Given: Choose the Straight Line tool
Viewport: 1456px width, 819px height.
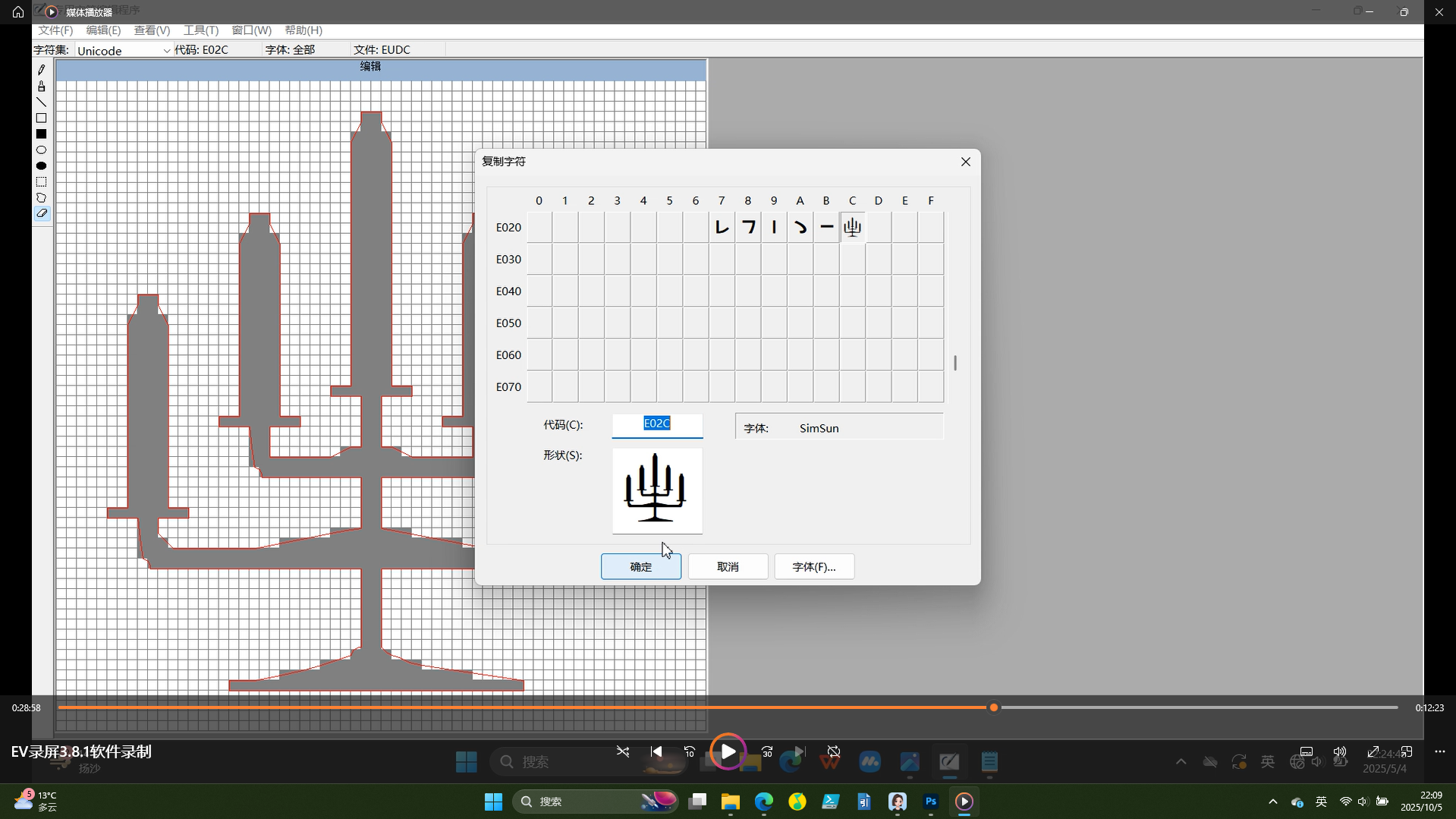Looking at the screenshot, I should point(42,102).
